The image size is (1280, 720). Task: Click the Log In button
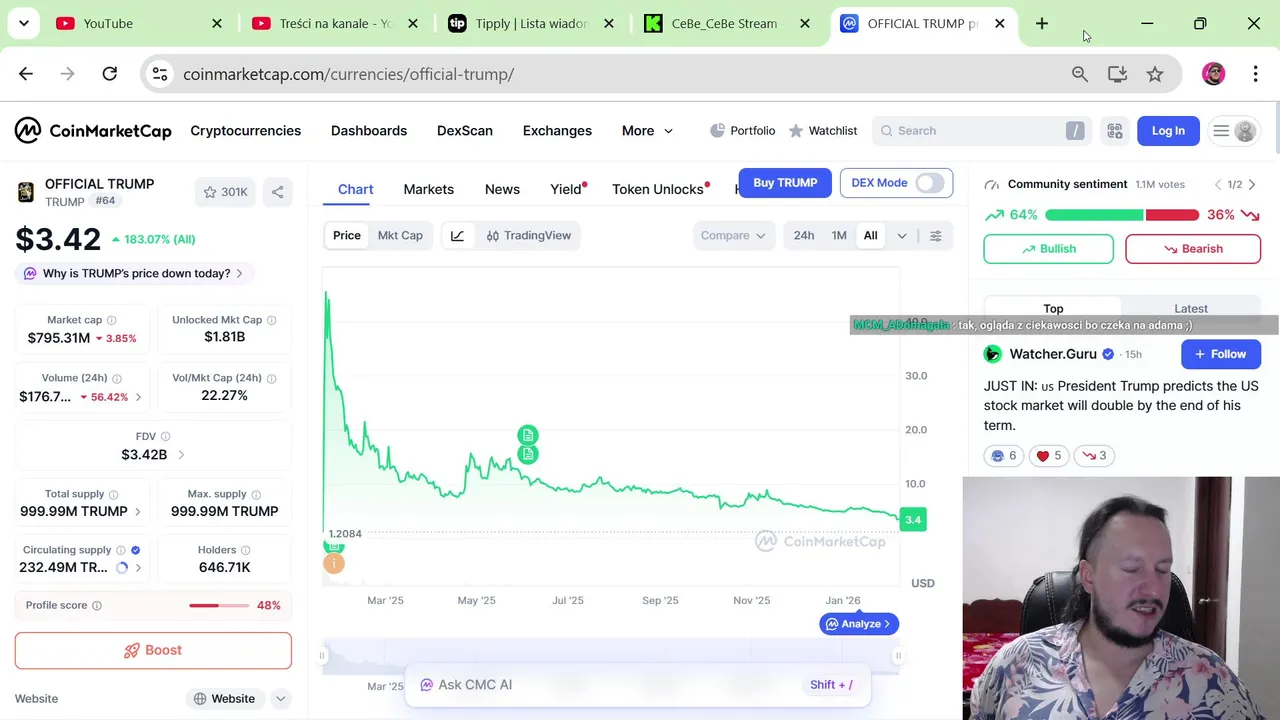tap(1168, 131)
